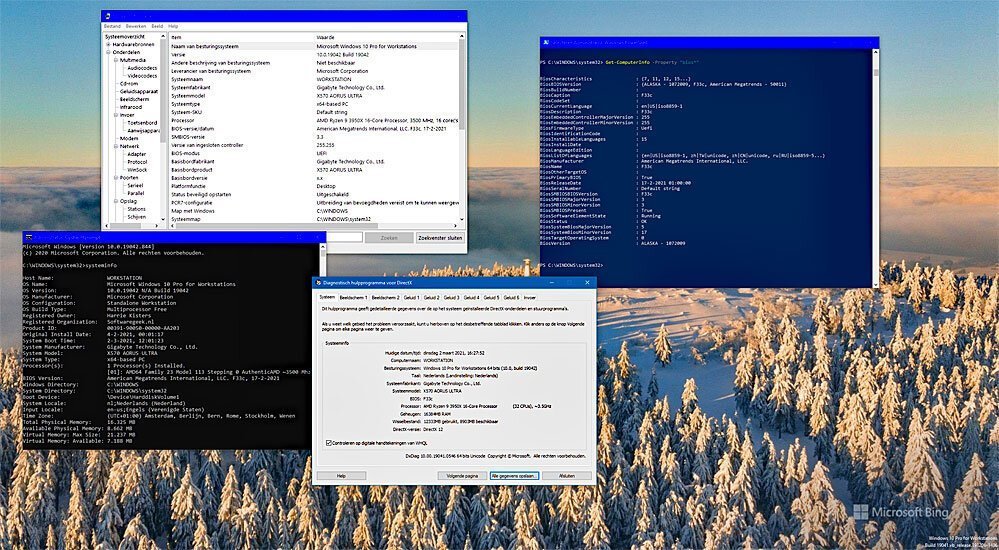The width and height of the screenshot is (999, 550).
Task: Select the Cd-rom tree item
Action: click(129, 83)
